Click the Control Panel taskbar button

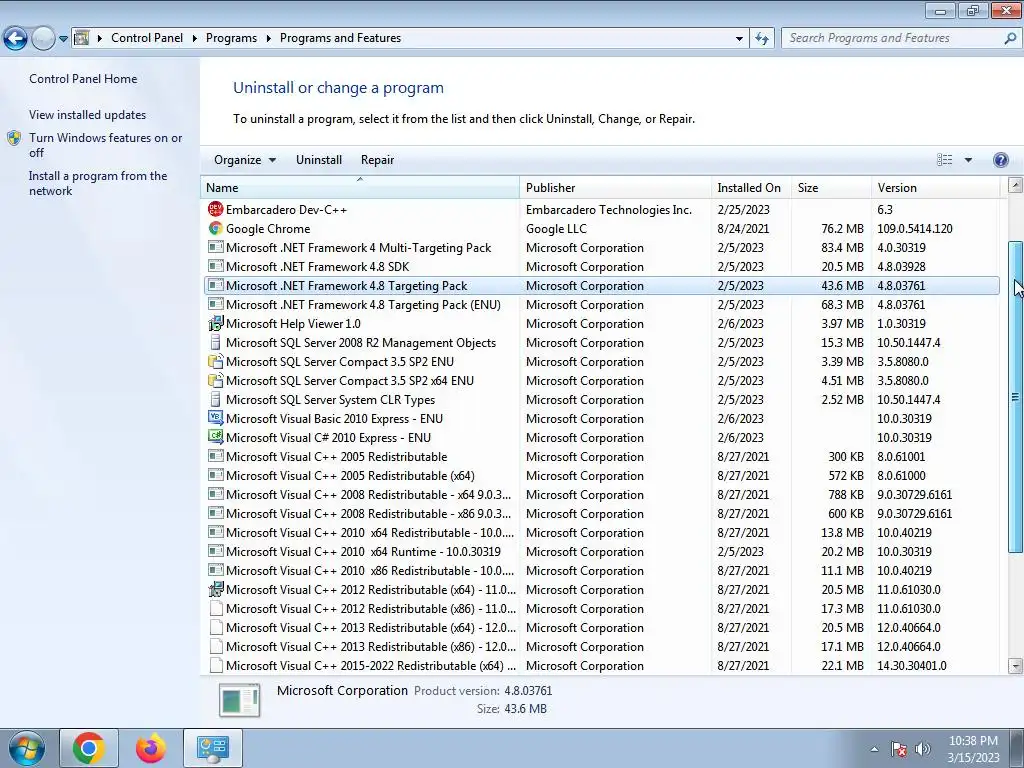point(213,748)
